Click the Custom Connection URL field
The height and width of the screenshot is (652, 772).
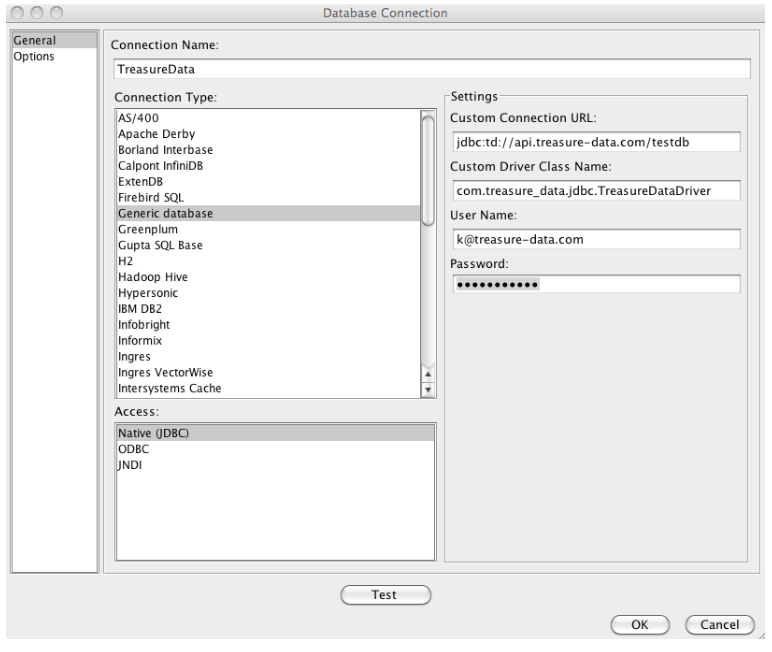pyautogui.click(x=595, y=142)
